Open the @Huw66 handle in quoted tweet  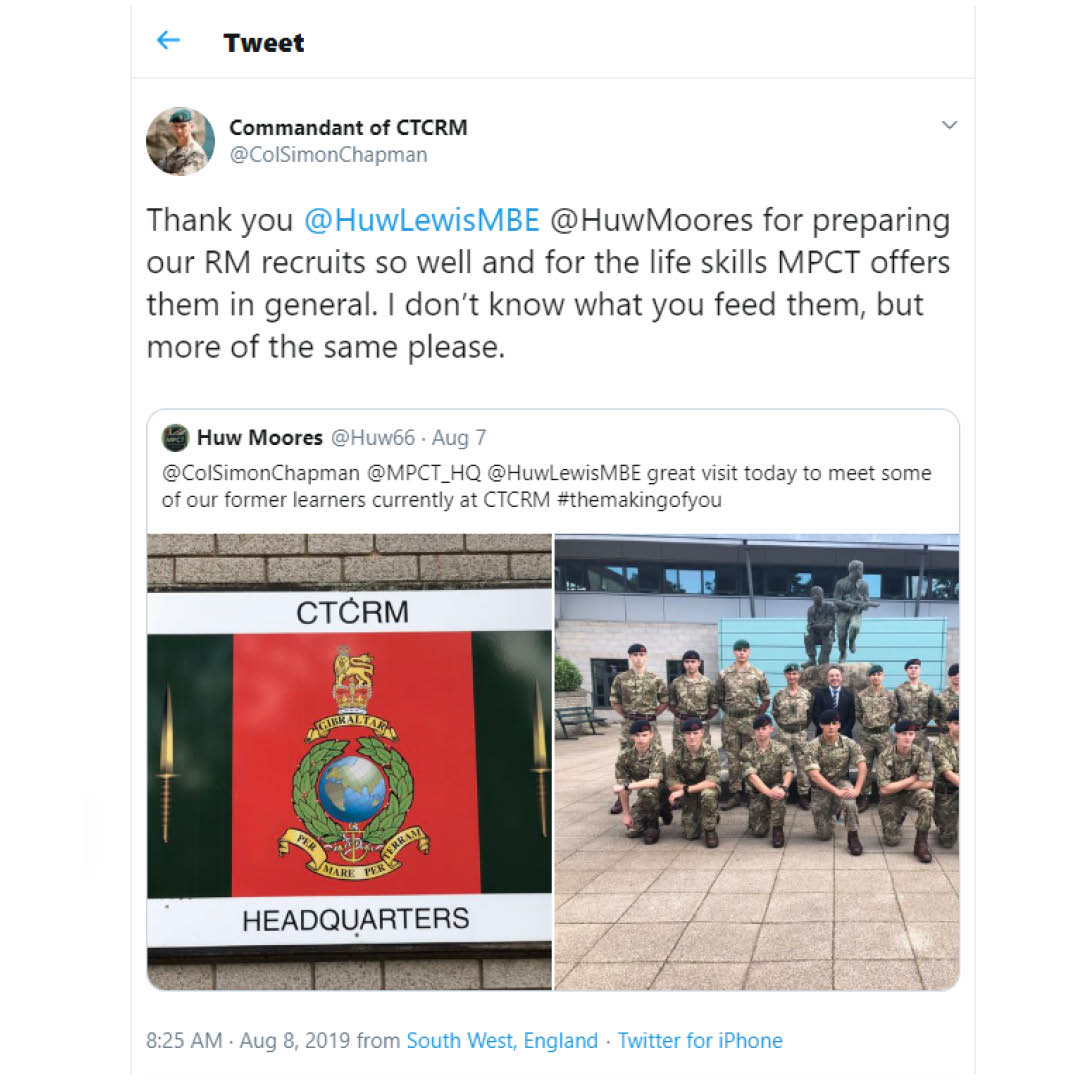(373, 438)
